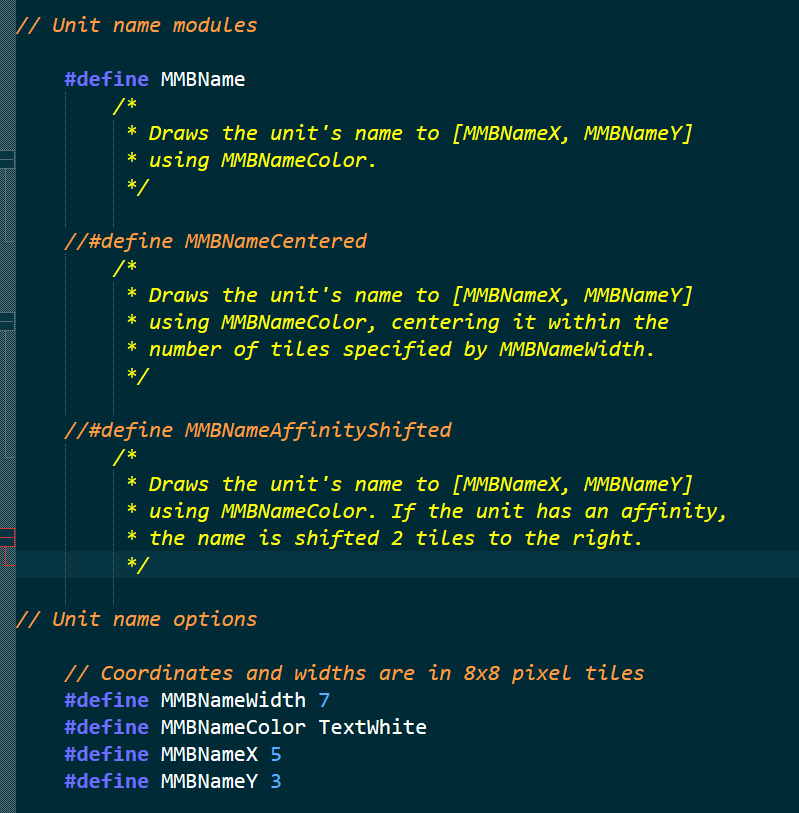Click the highlighted current line's closing '*/'

[x=137, y=565]
